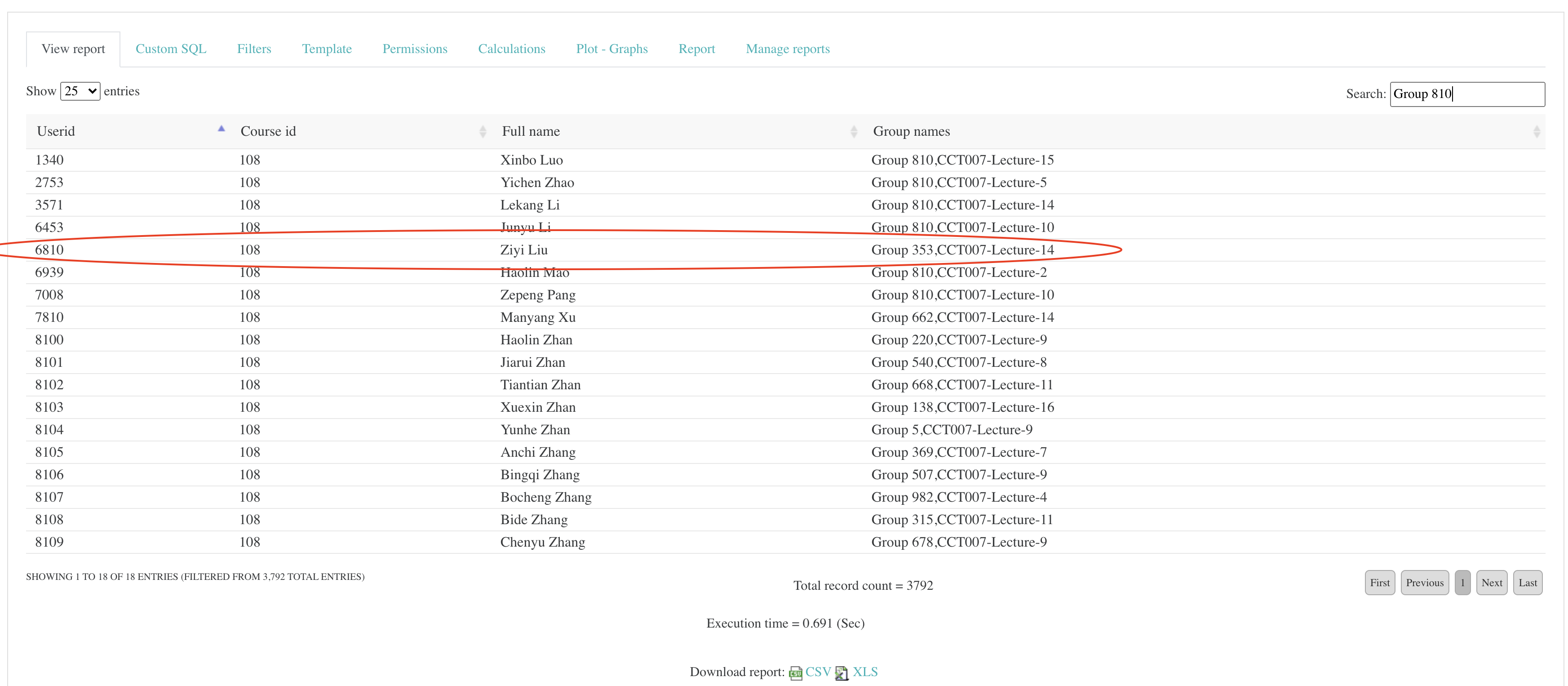Select the Report tab
This screenshot has height=686, width=1568.
tap(696, 49)
